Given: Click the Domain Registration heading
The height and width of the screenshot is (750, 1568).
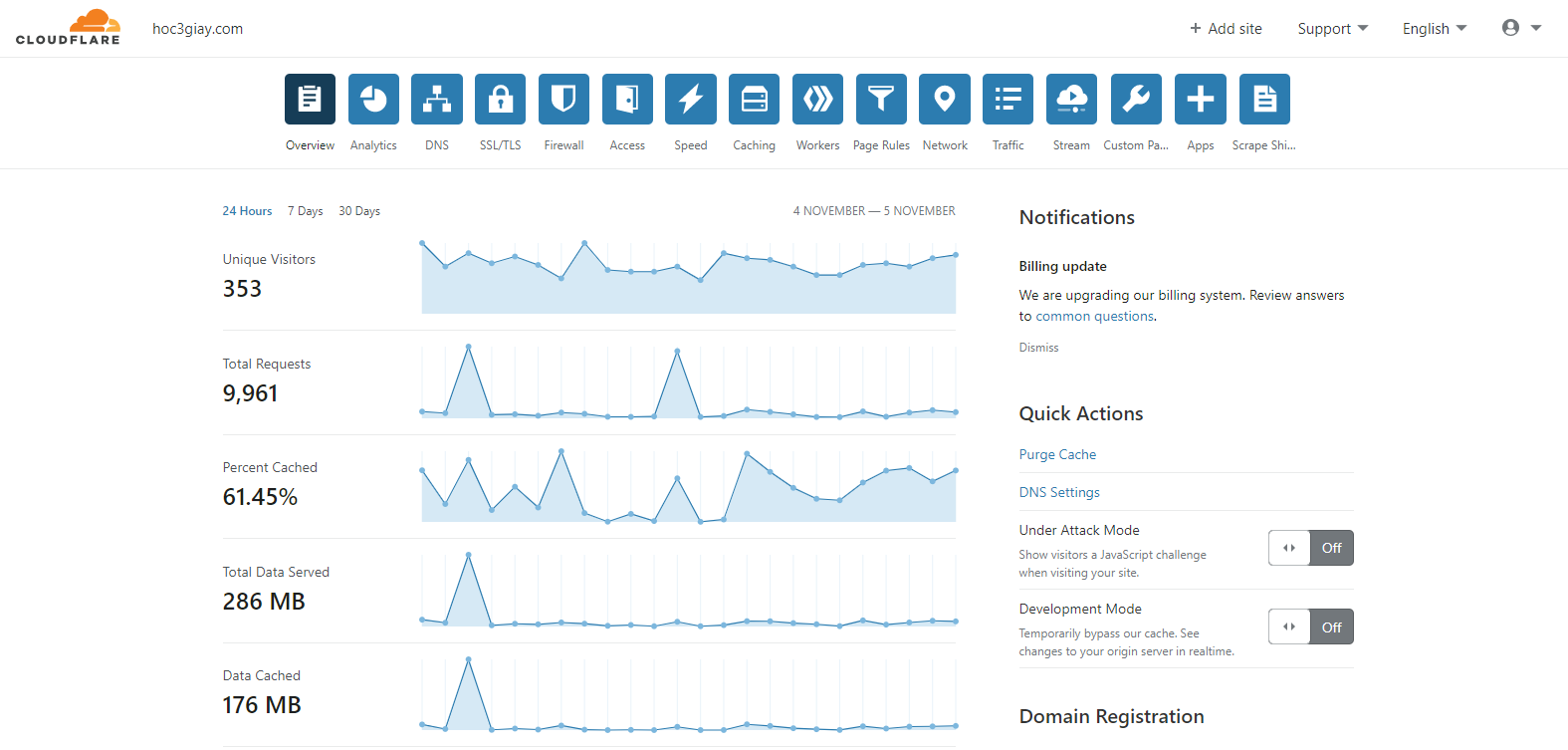Looking at the screenshot, I should point(1111,716).
